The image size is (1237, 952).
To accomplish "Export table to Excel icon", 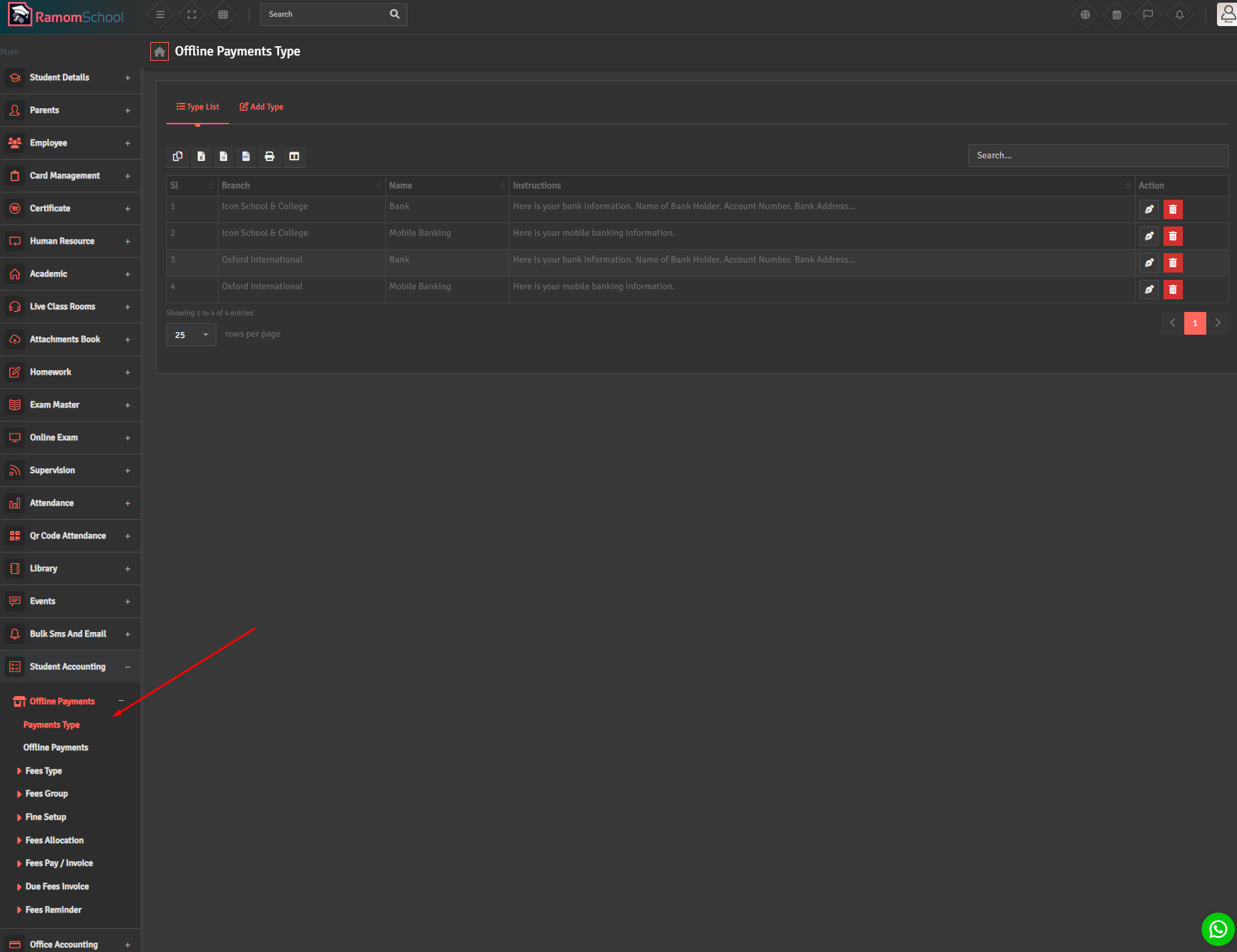I will [201, 156].
